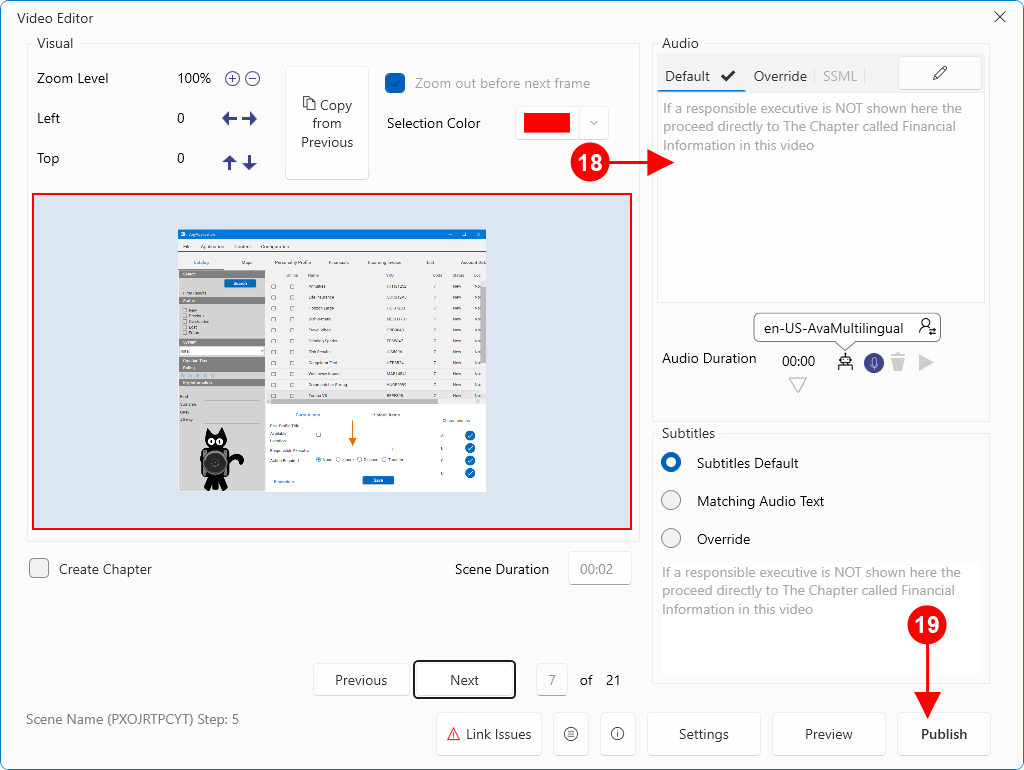The height and width of the screenshot is (770, 1024).
Task: Click the zoom out minus icon
Action: (x=253, y=79)
